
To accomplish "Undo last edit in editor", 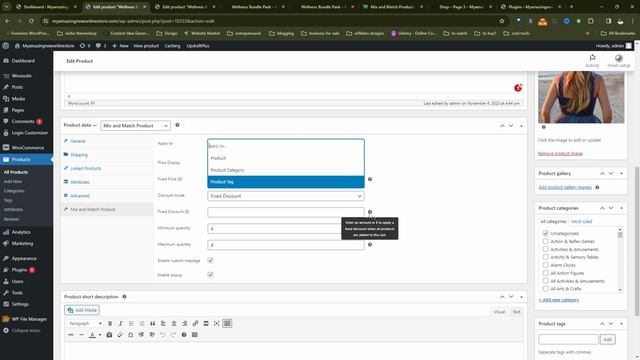I will point(162,335).
